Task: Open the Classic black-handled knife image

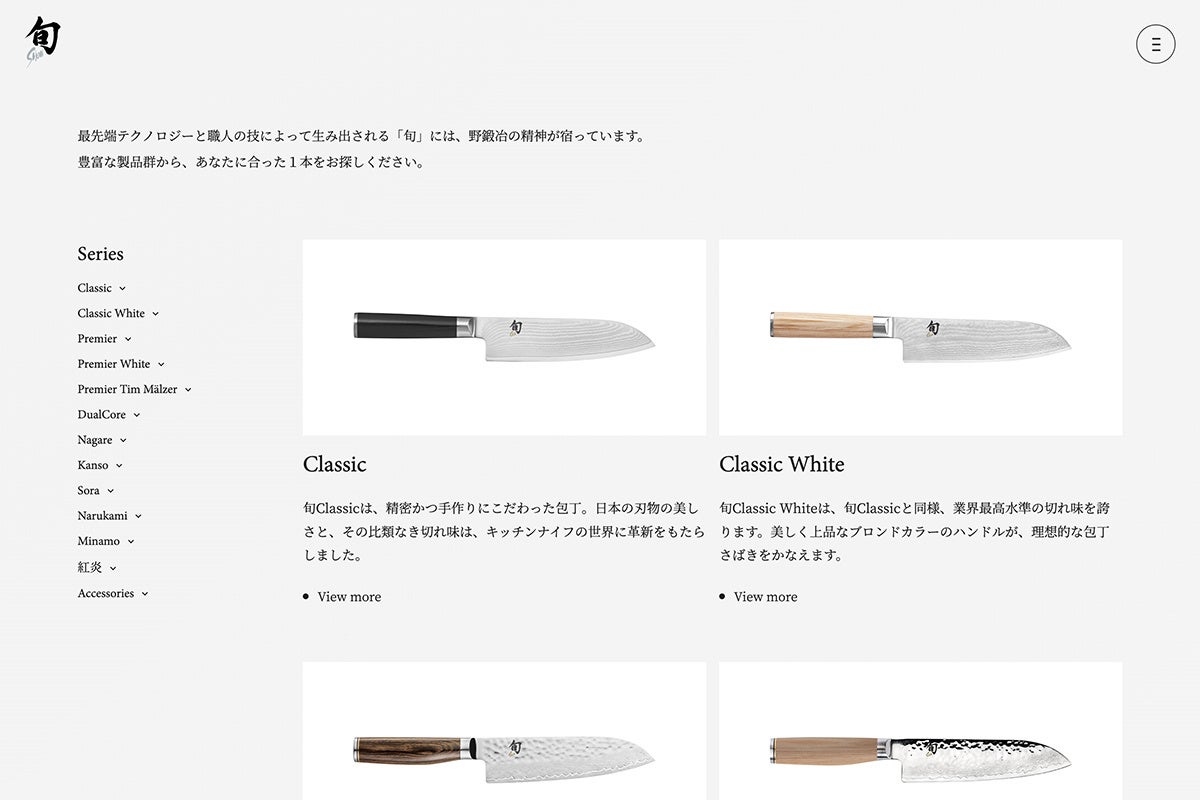Action: (x=504, y=337)
